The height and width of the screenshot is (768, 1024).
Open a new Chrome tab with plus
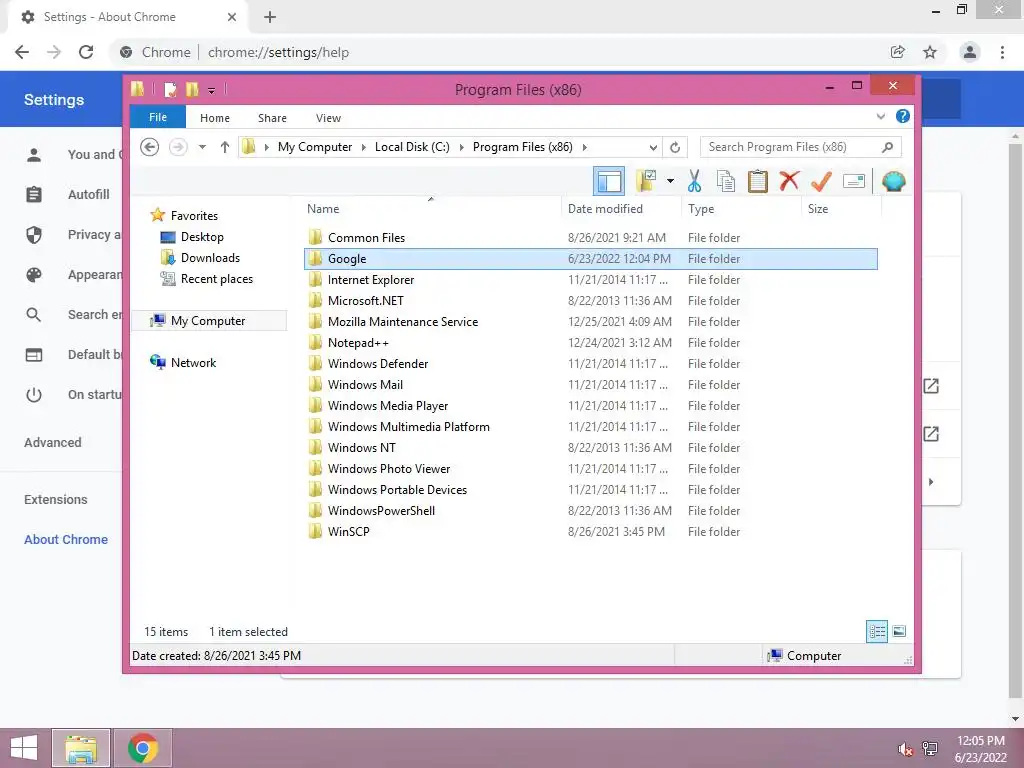pyautogui.click(x=270, y=17)
